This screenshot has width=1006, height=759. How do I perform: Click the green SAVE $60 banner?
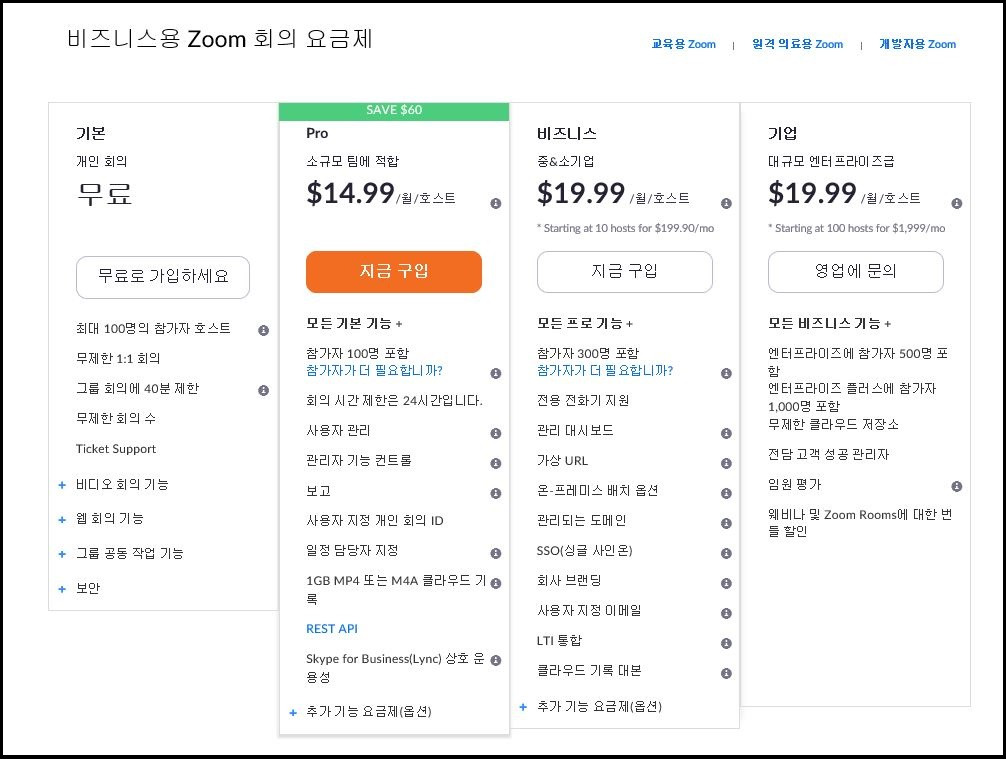pos(393,110)
